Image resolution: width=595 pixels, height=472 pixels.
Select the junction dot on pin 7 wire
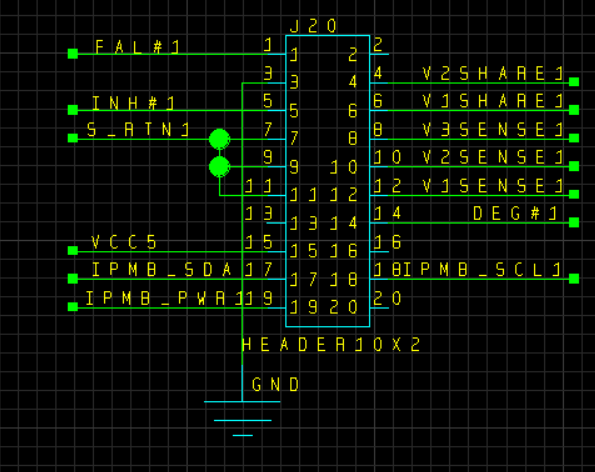coord(219,139)
